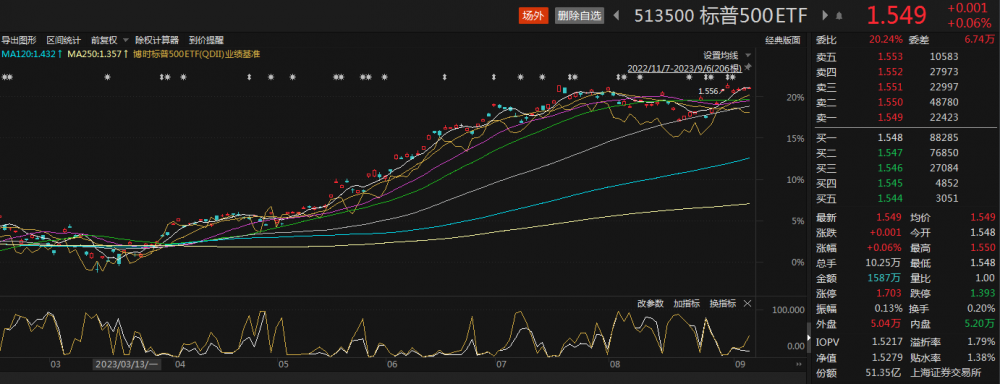Click the 委比 value 20.24%

pyautogui.click(x=886, y=40)
